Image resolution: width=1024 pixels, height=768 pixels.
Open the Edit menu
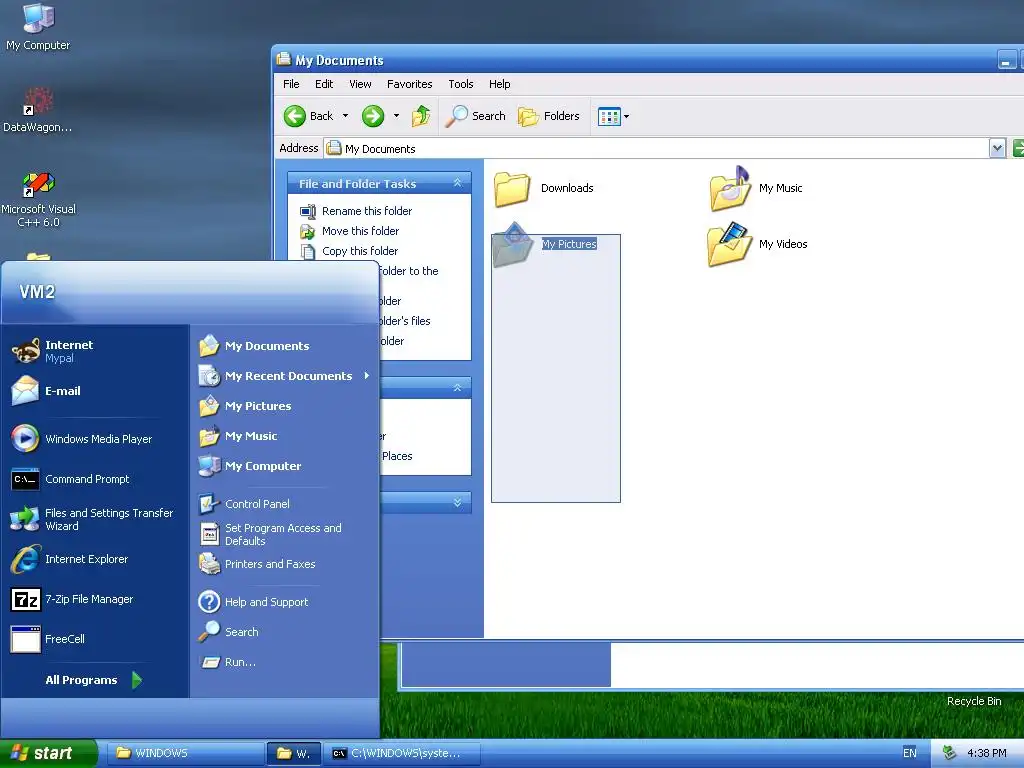click(x=324, y=84)
